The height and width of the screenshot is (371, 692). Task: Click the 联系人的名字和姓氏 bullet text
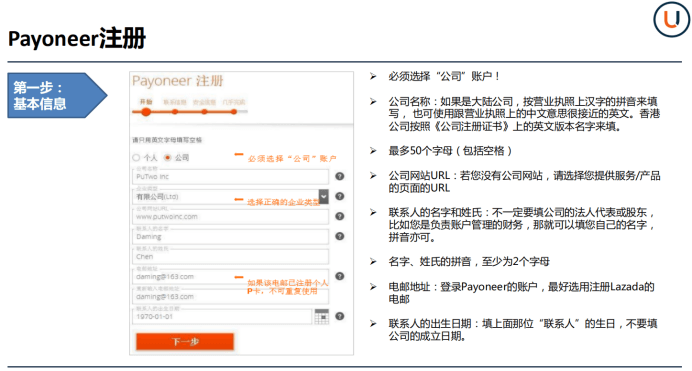point(522,225)
